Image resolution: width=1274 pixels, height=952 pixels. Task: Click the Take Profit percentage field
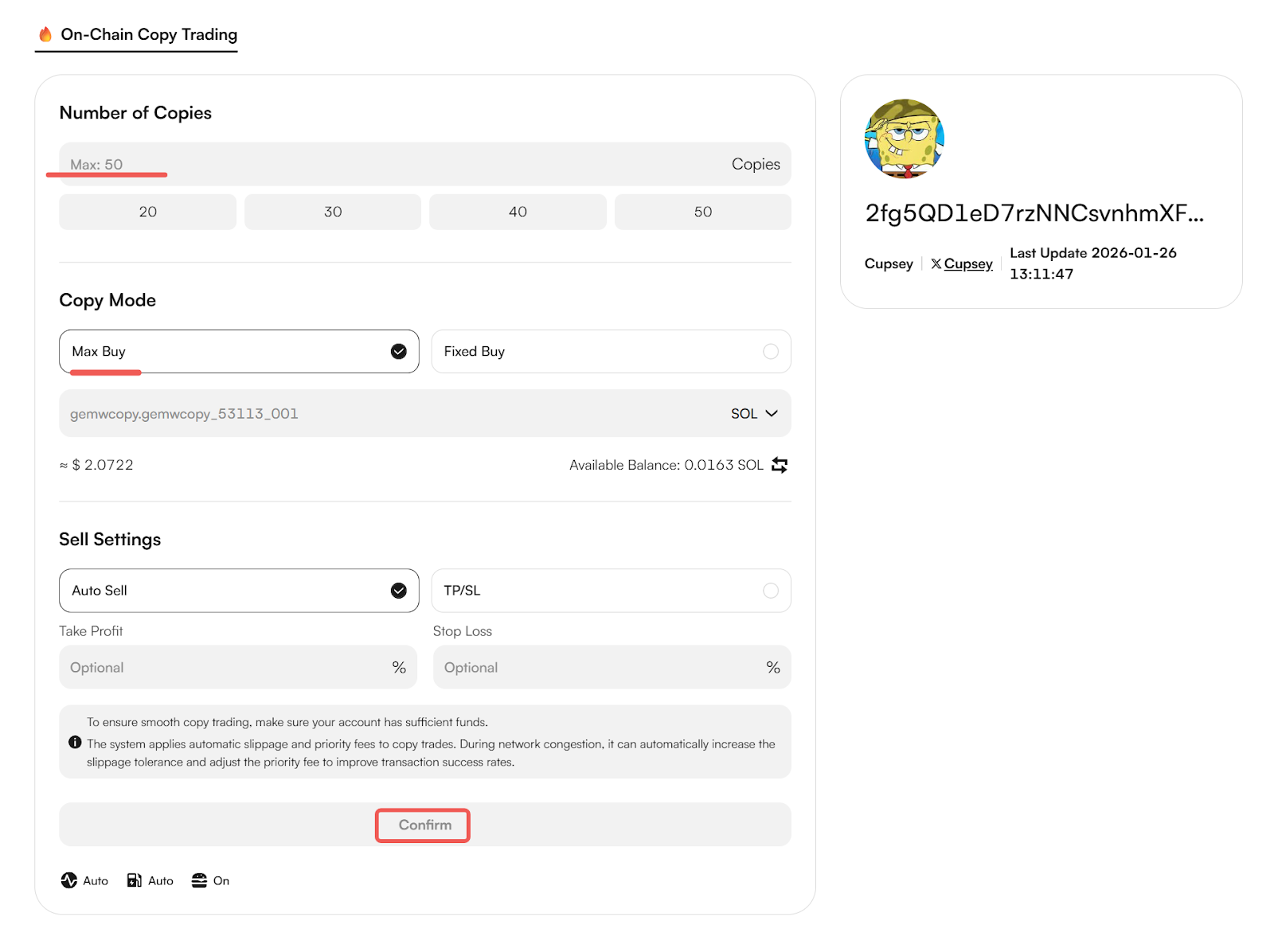(x=227, y=667)
